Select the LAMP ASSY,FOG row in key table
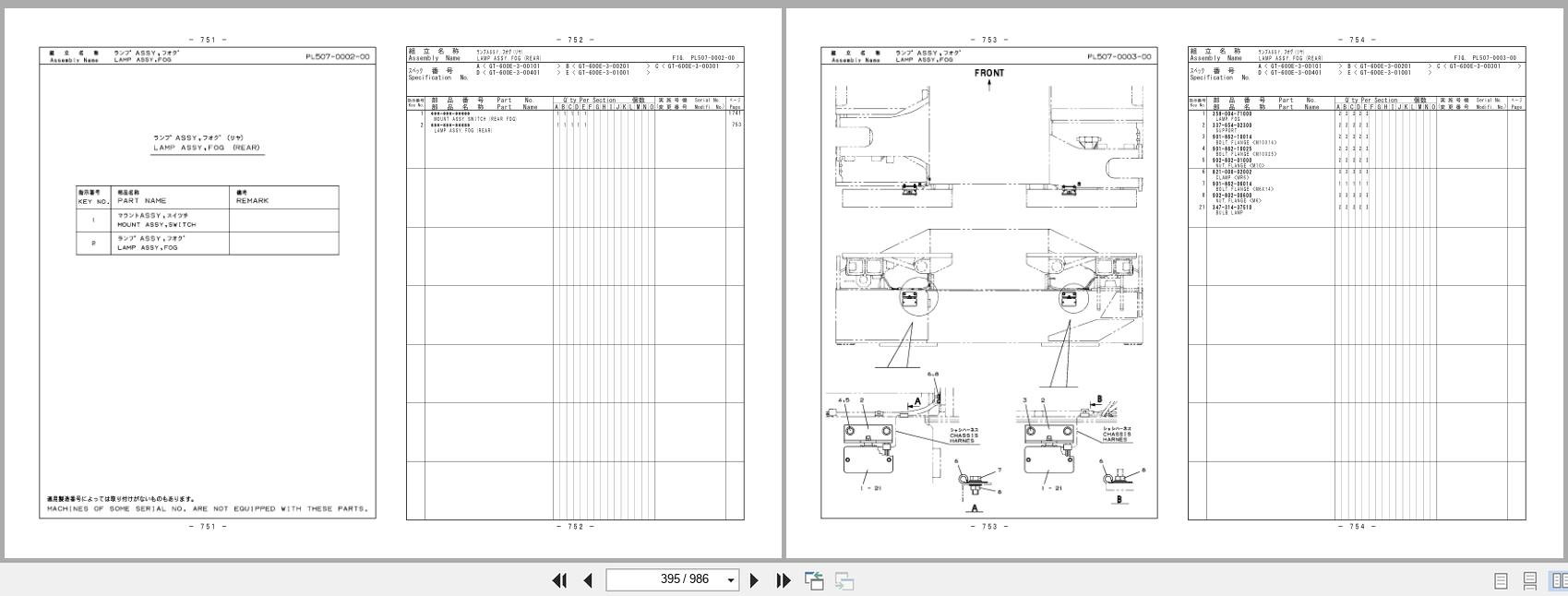The height and width of the screenshot is (596, 1568). (208, 243)
